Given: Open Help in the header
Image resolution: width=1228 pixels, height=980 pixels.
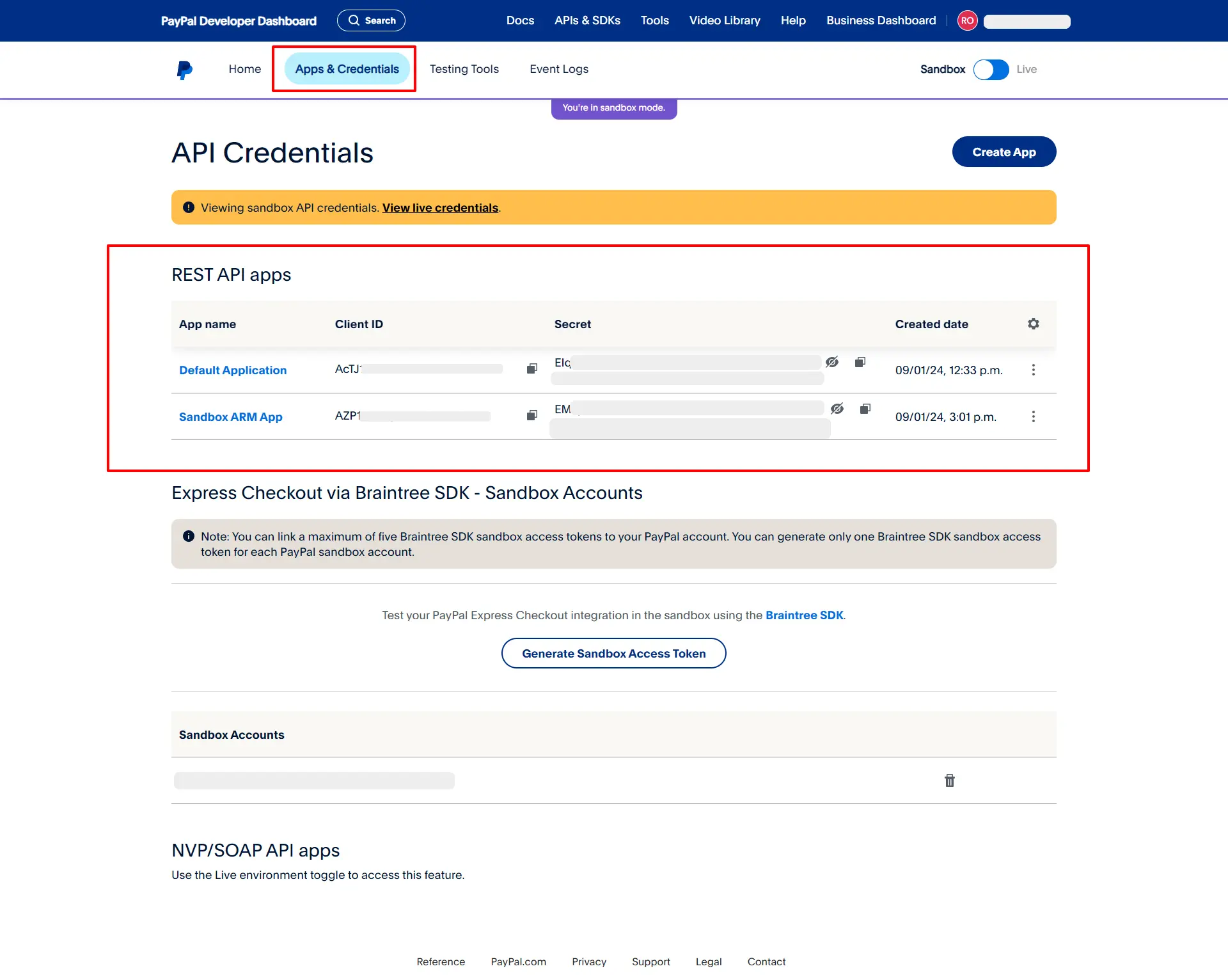Looking at the screenshot, I should click(793, 20).
